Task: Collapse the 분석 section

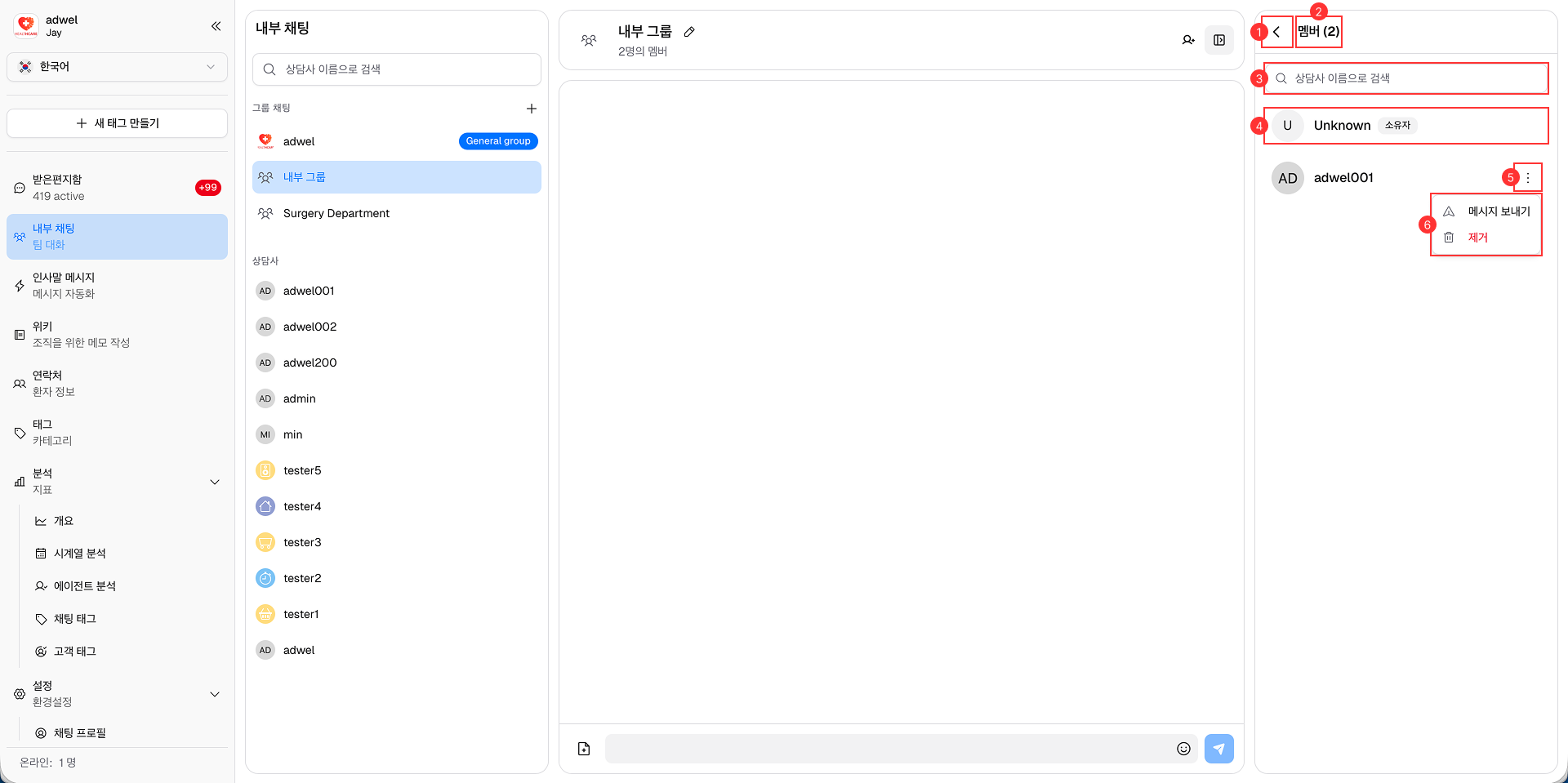Action: tap(215, 482)
